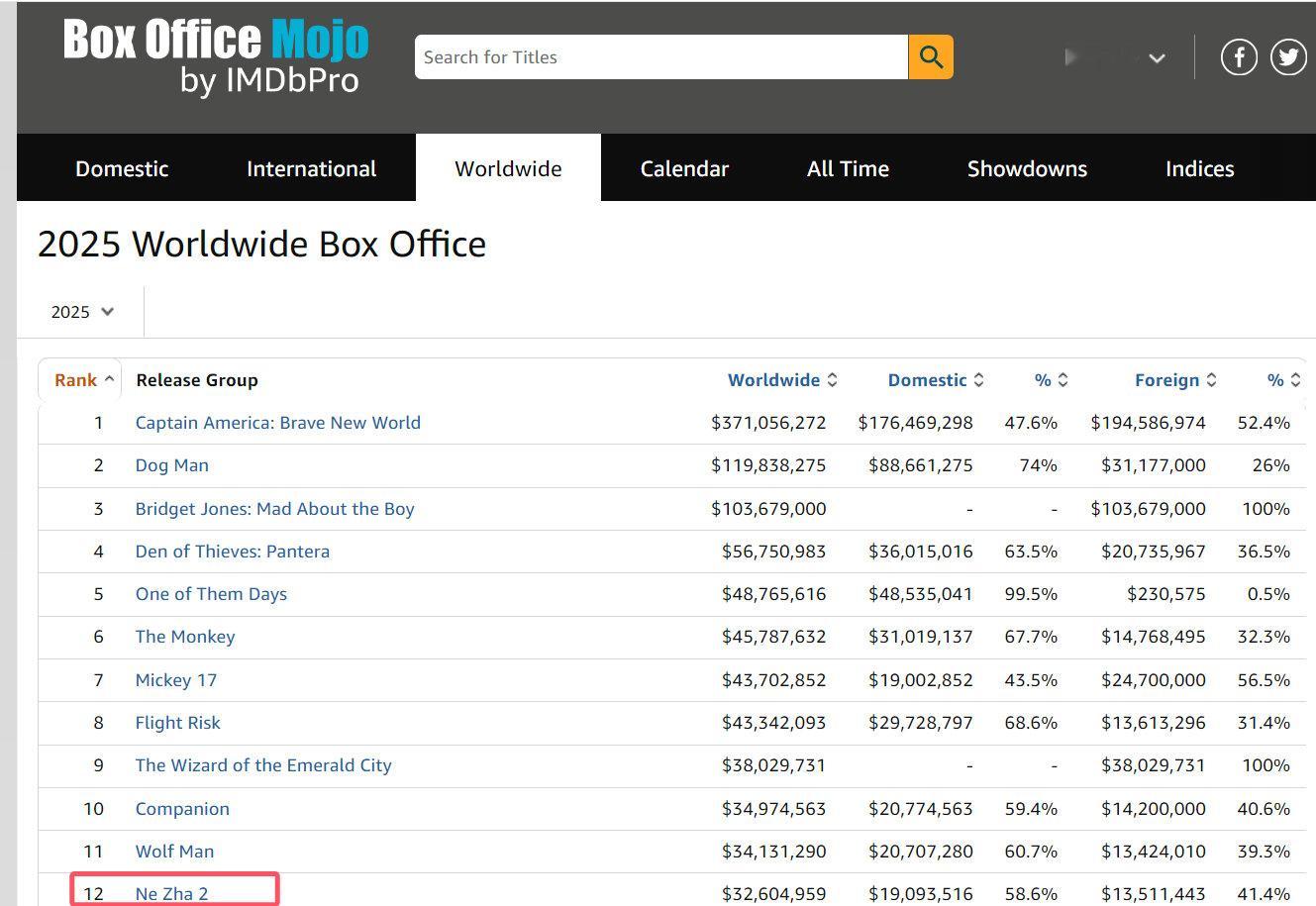Open the All Time tab
Viewport: 1316px width, 906px height.
click(848, 168)
